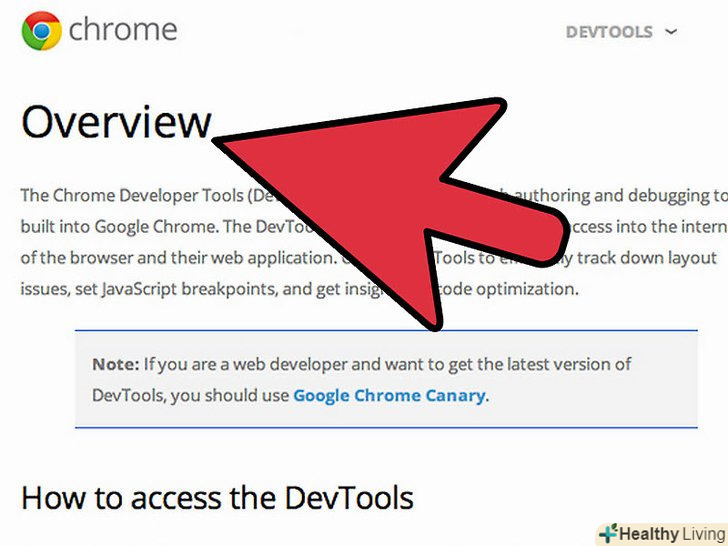Image resolution: width=728 pixels, height=546 pixels.
Task: Click the gray "chrome" wordmark
Action: [123, 30]
